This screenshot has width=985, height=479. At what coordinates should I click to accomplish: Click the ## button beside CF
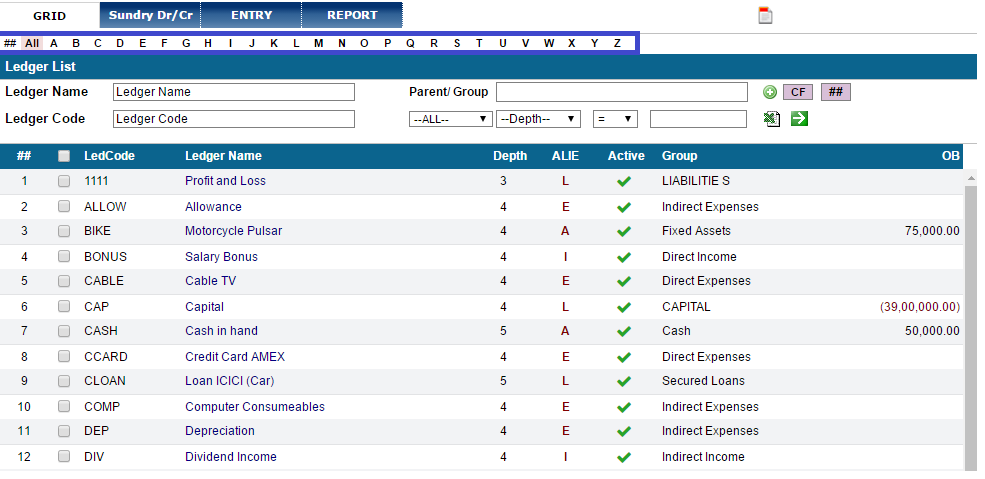835,92
